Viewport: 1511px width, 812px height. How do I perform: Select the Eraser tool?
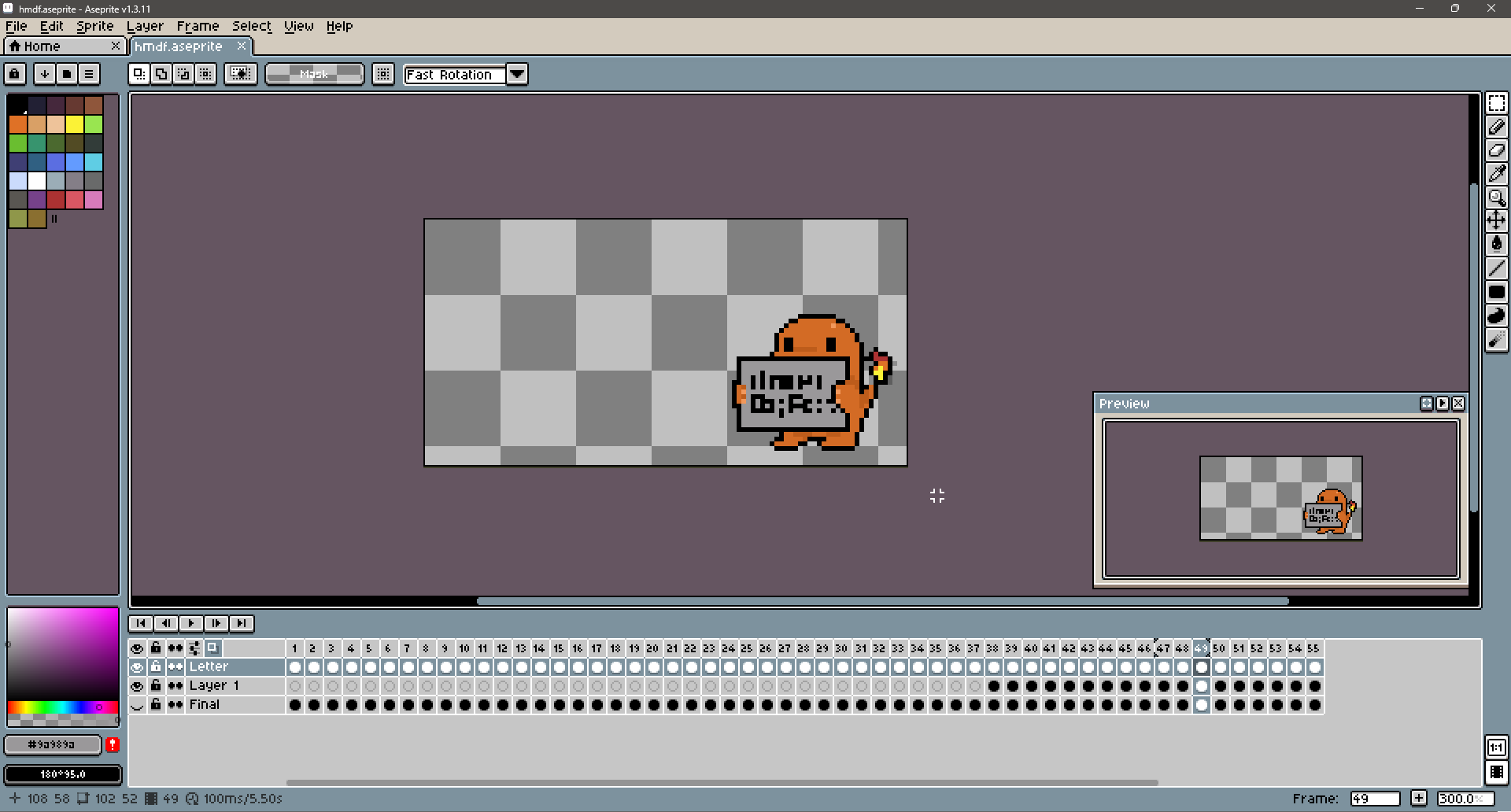point(1496,150)
